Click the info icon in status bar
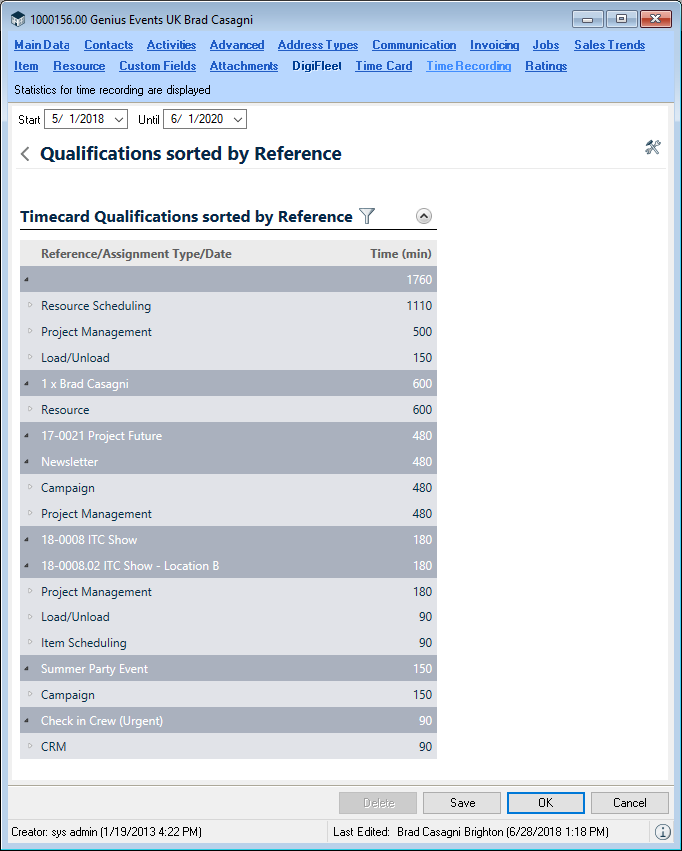The image size is (682, 851). [x=662, y=832]
